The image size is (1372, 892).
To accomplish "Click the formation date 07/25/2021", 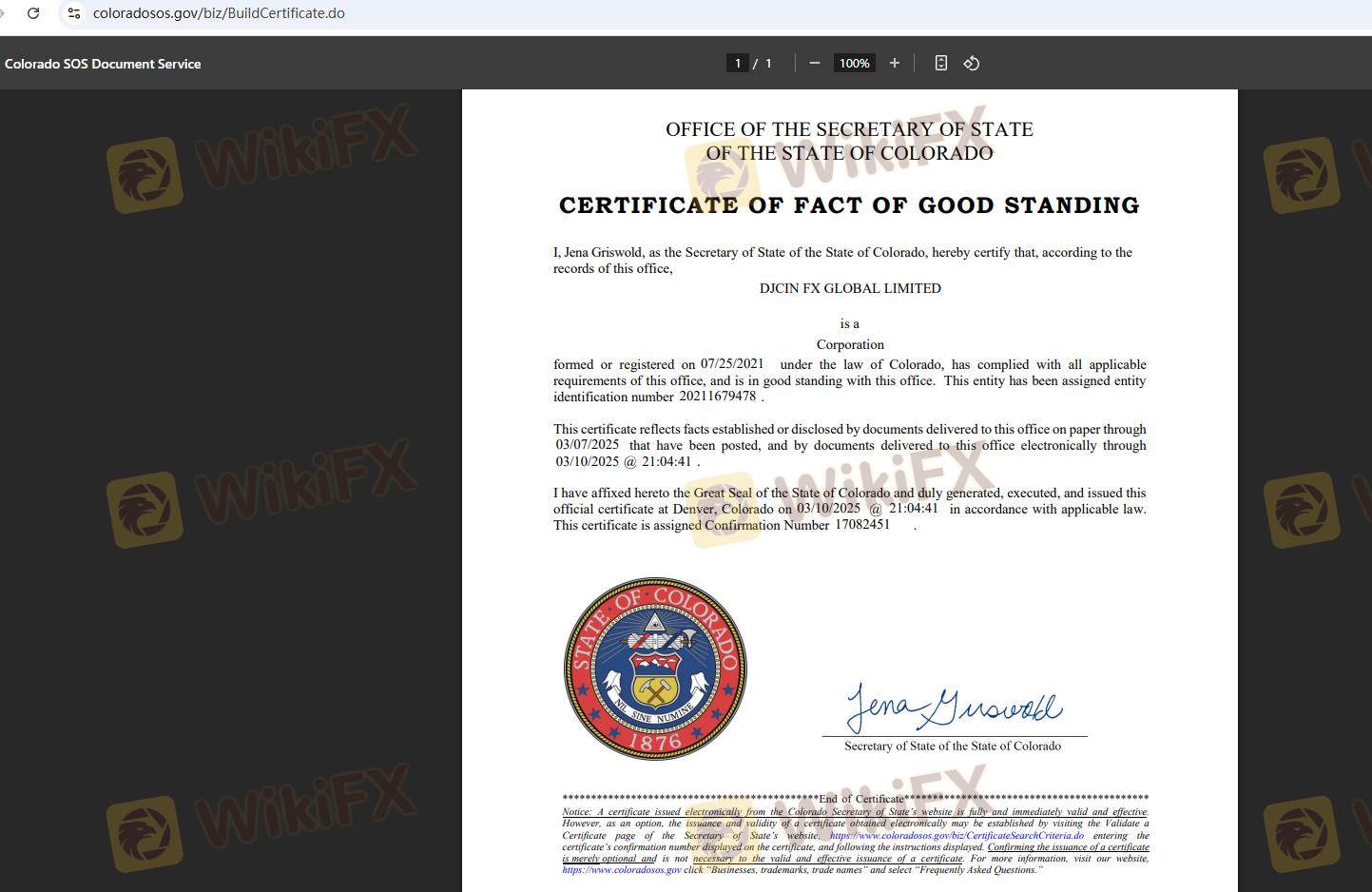I will click(732, 364).
